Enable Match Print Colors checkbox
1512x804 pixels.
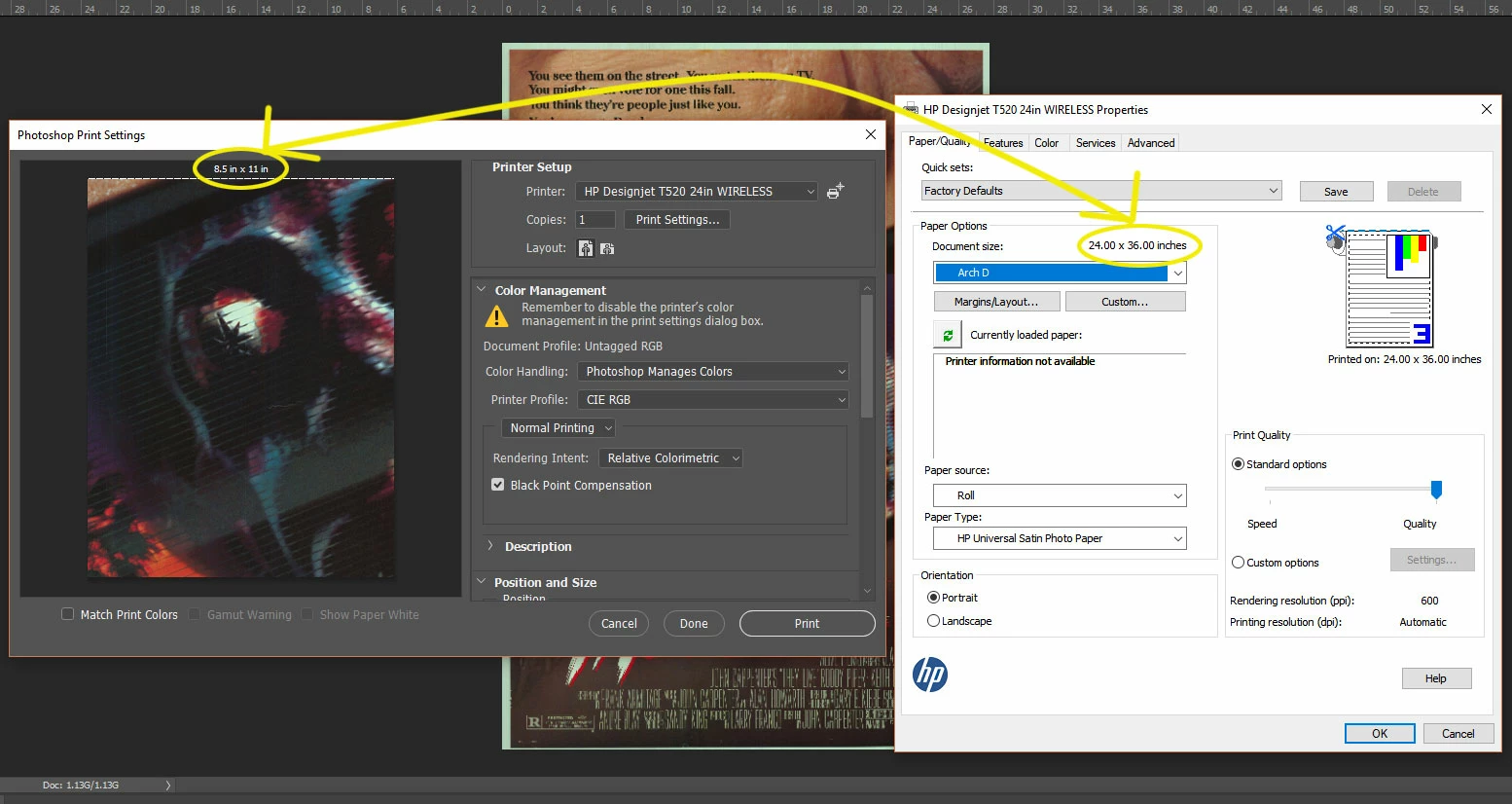click(67, 614)
